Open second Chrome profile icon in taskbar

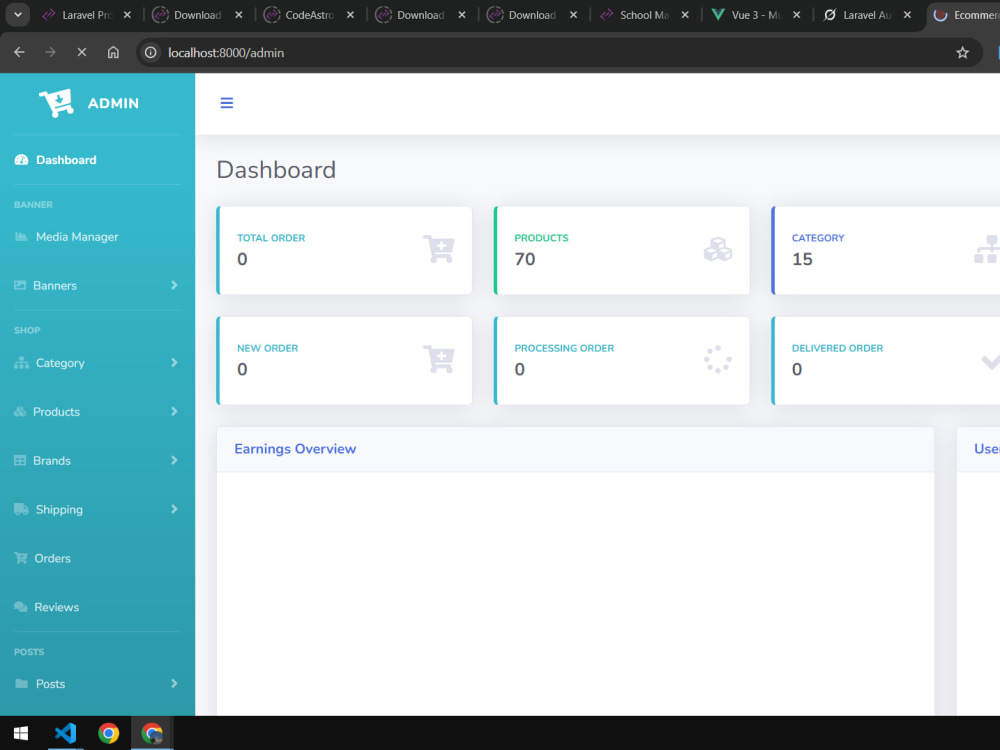[152, 733]
